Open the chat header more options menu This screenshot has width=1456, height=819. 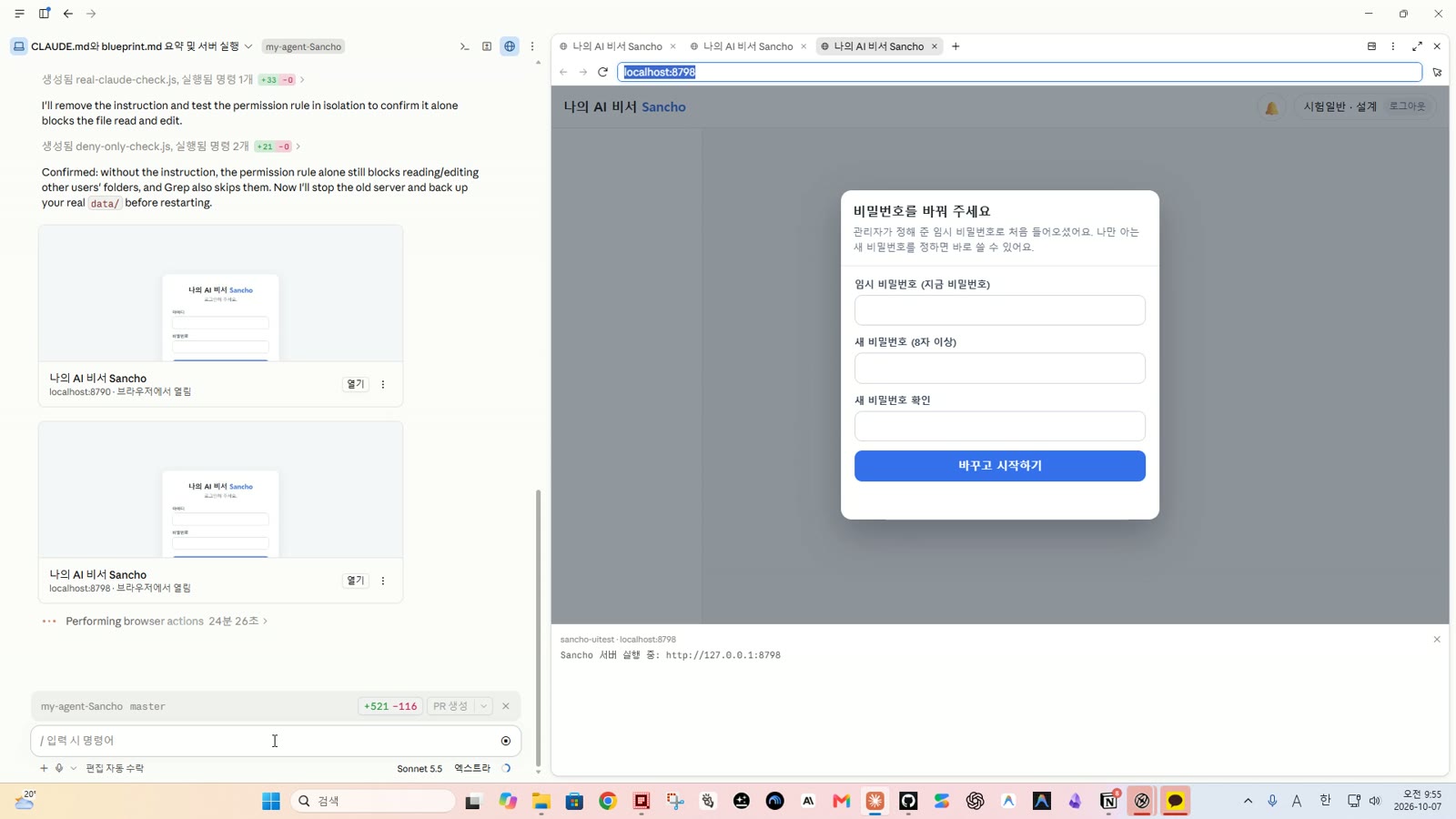[x=532, y=46]
